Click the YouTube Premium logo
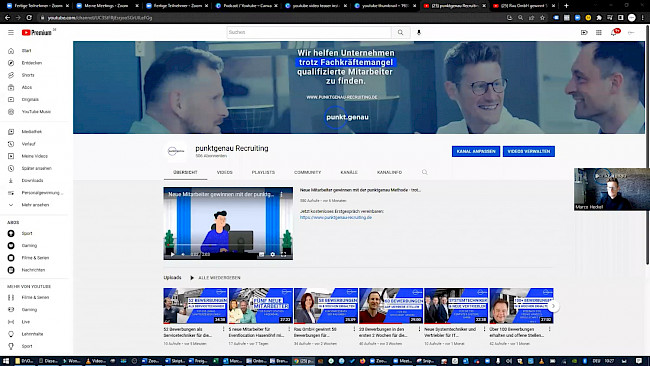 (37, 32)
